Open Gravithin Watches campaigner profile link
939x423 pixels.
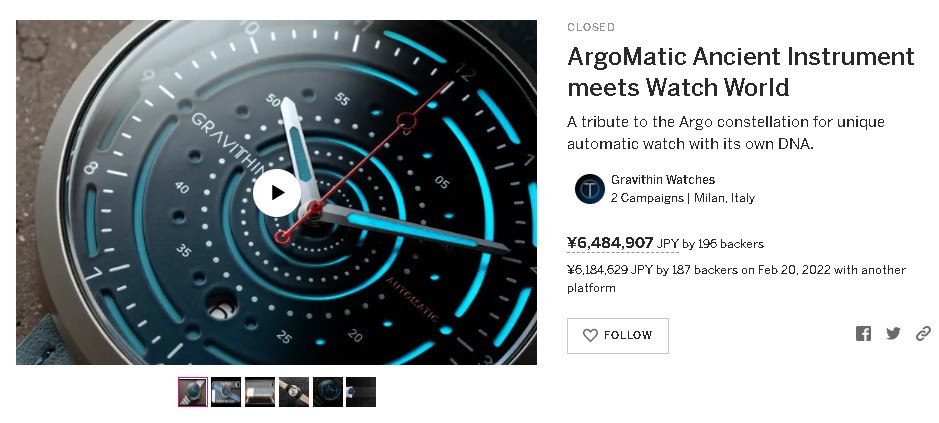click(x=663, y=180)
